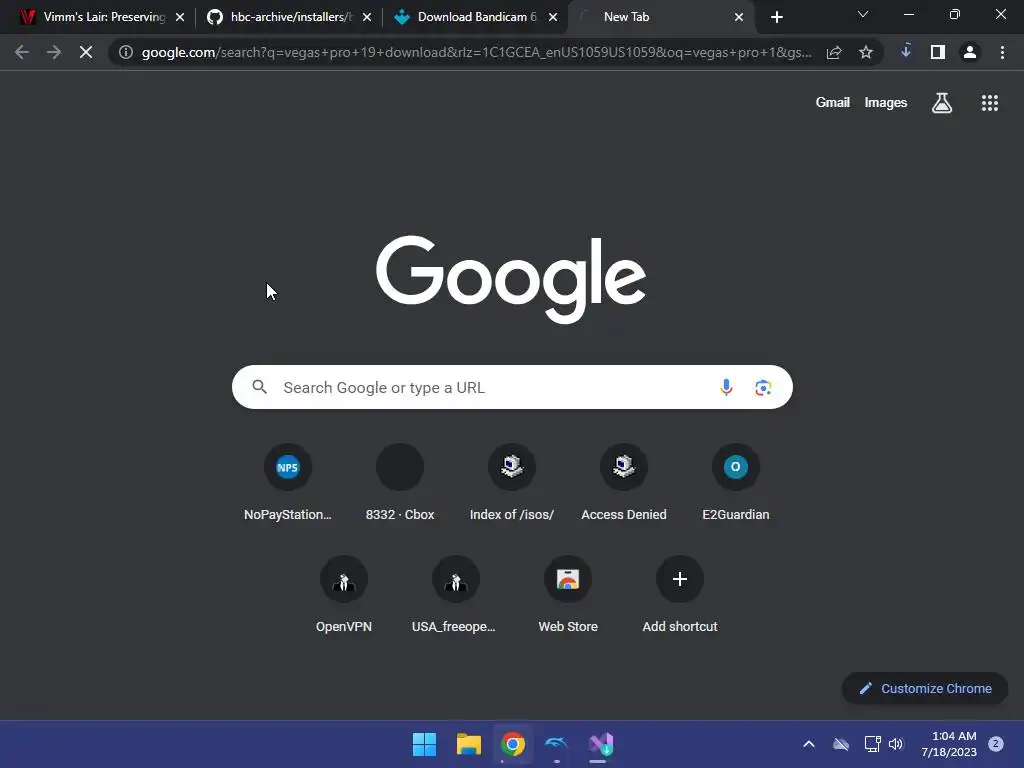Open the Dolphin emulator taskbar icon
The width and height of the screenshot is (1024, 768).
point(556,744)
